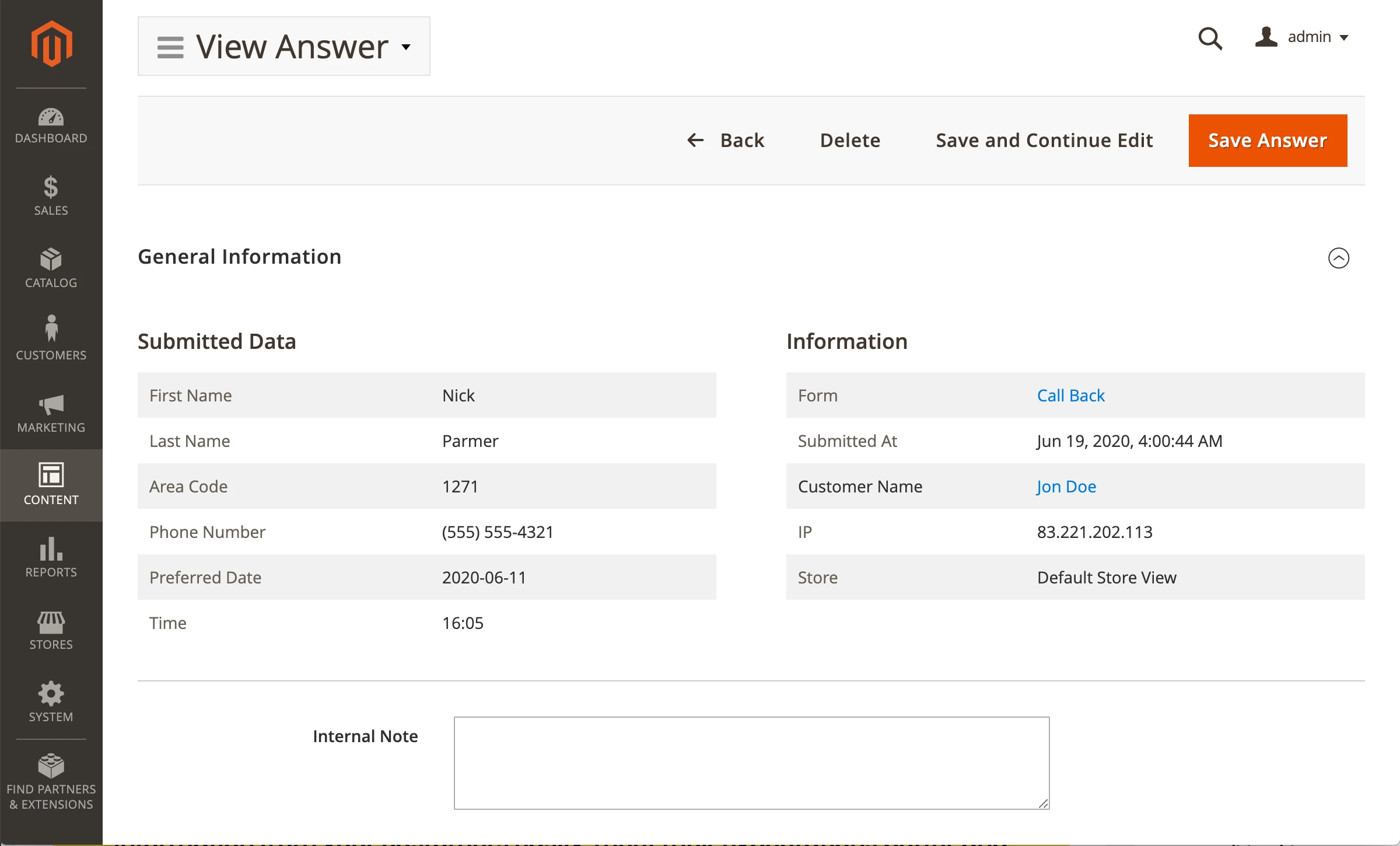Click into the Internal Note textarea
The image size is (1400, 846).
751,763
